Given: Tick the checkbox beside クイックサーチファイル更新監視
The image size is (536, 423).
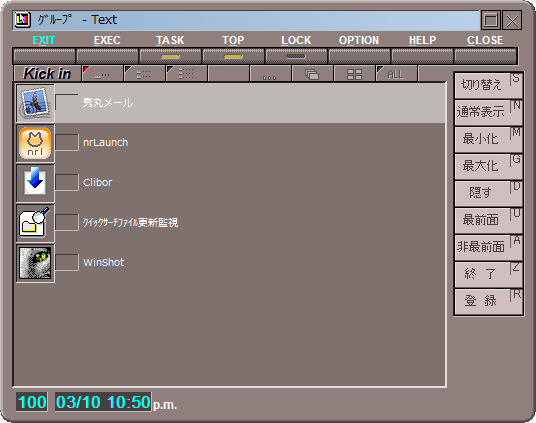Looking at the screenshot, I should click(x=67, y=222).
